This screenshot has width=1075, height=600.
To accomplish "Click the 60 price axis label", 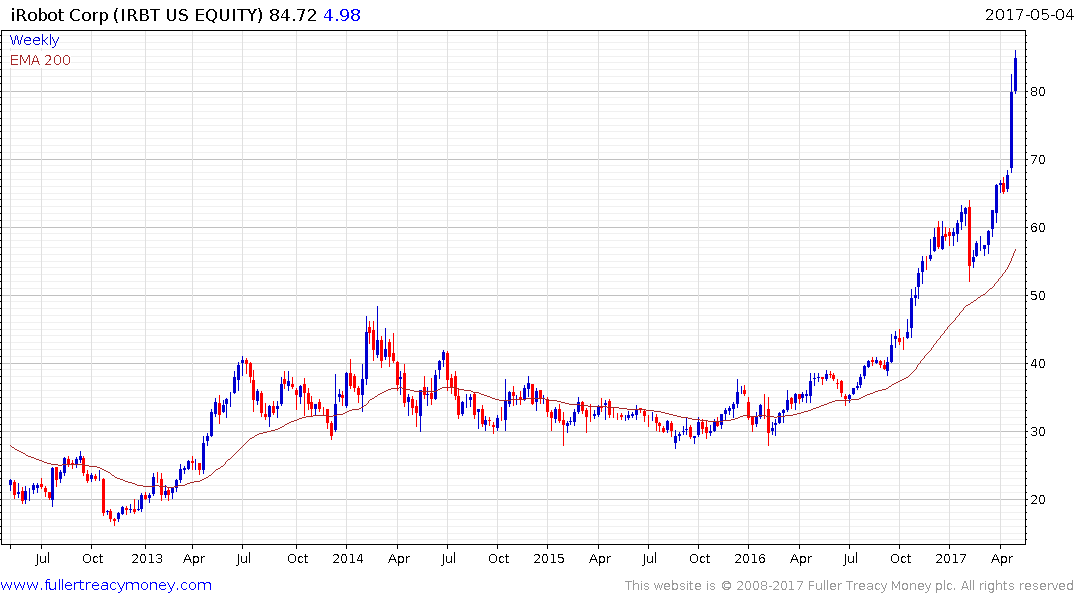I will click(x=1037, y=228).
